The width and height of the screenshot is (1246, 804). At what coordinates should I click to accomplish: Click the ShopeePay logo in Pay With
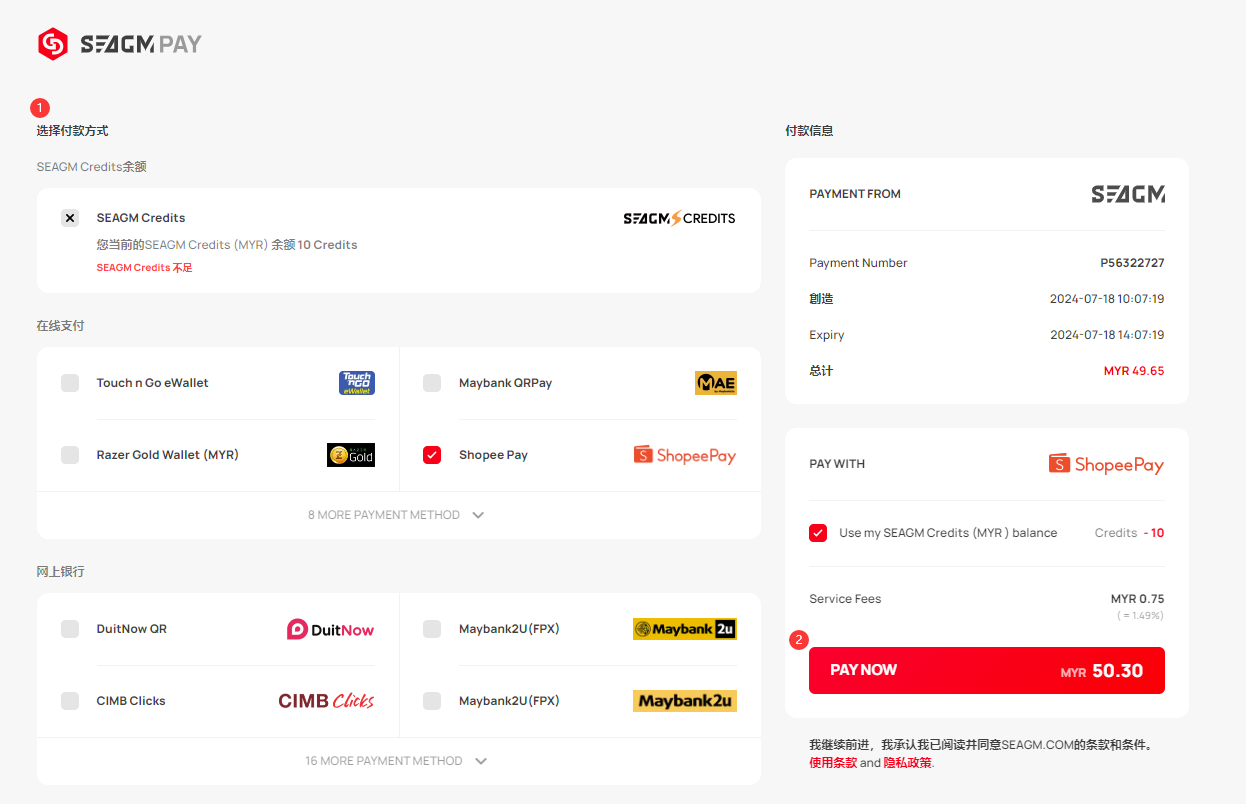(1107, 464)
